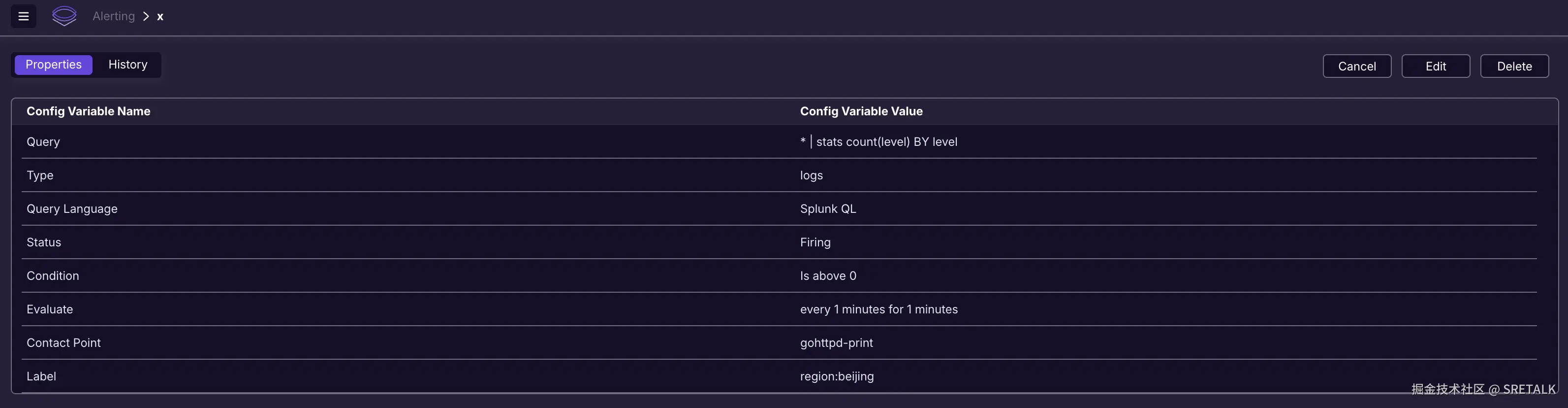Click the Config Variable Value header
Viewport: 1568px width, 408px height.
tap(861, 111)
